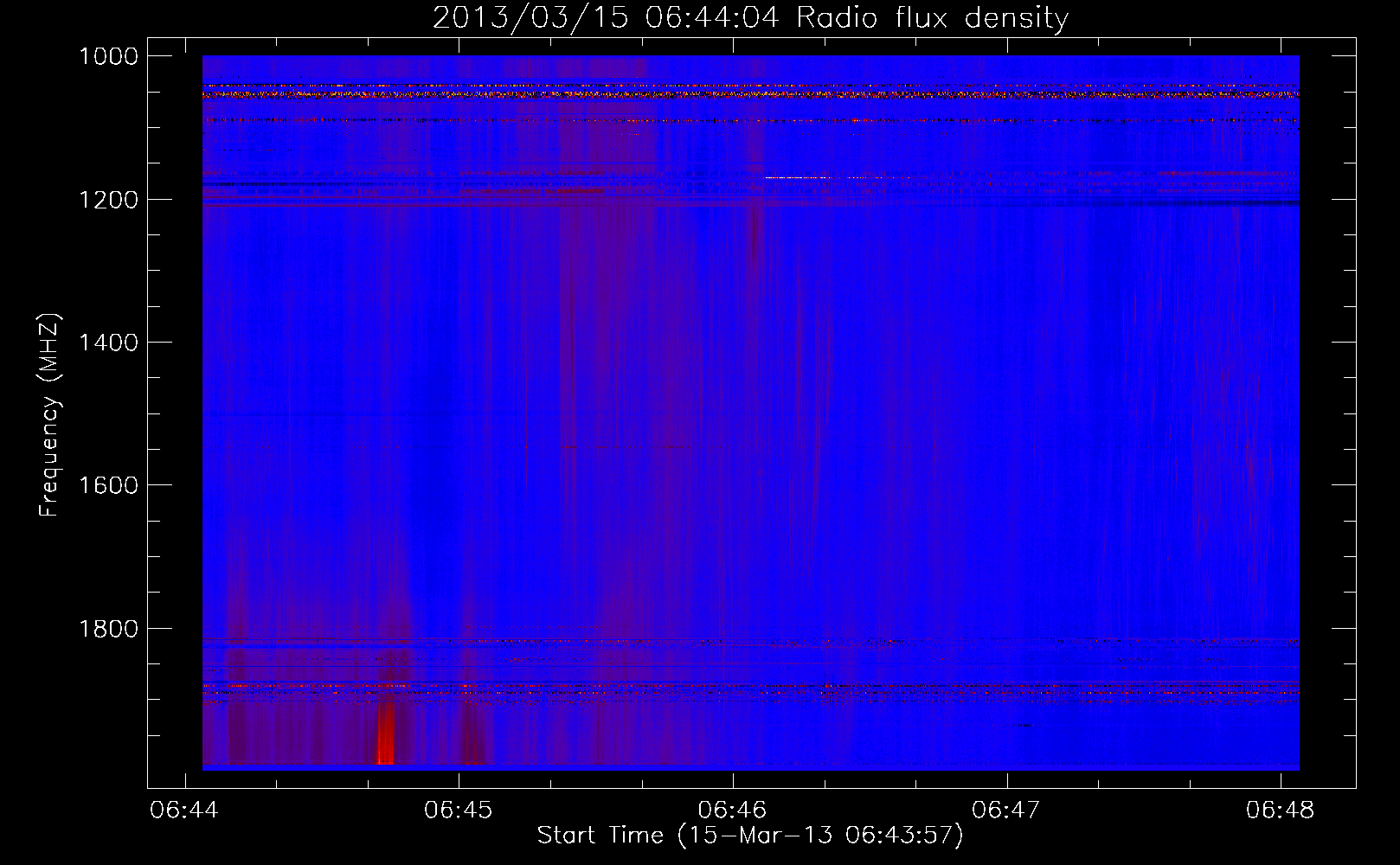Select the 1200 frequency tick label
The width and height of the screenshot is (1400, 865).
click(x=108, y=200)
